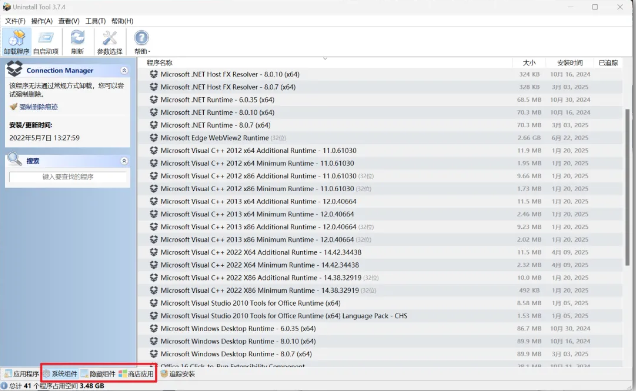Click the 68.5 MB size cell
The height and width of the screenshot is (391, 636).
coord(529,100)
